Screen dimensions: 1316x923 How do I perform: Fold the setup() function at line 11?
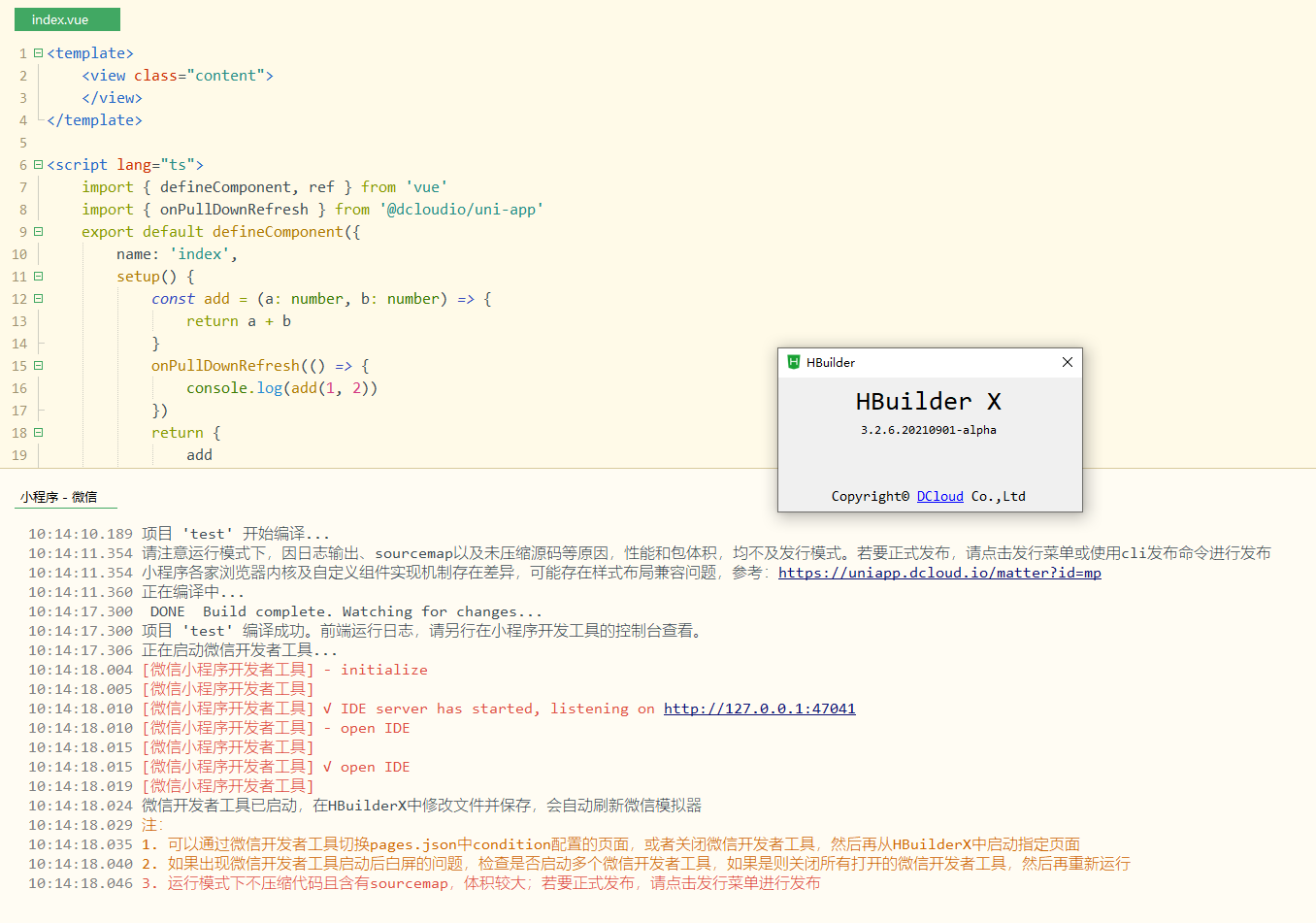click(39, 277)
